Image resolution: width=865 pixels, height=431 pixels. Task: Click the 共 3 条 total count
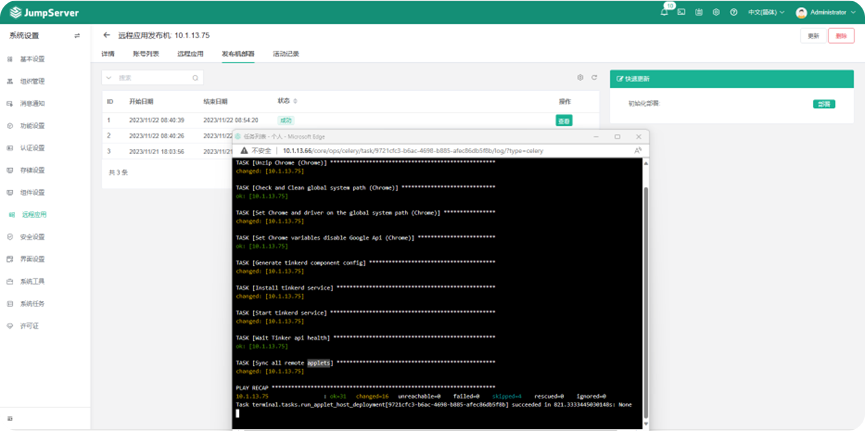point(119,172)
